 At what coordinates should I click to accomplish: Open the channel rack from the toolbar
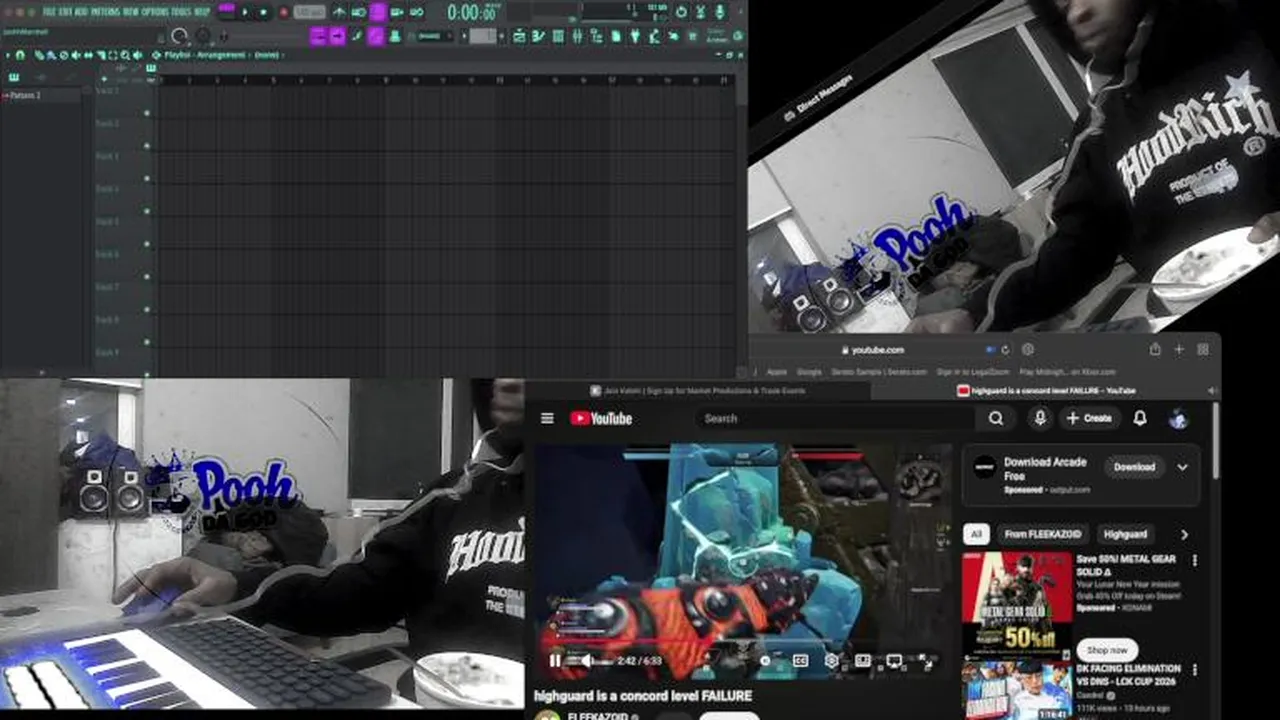tap(558, 36)
